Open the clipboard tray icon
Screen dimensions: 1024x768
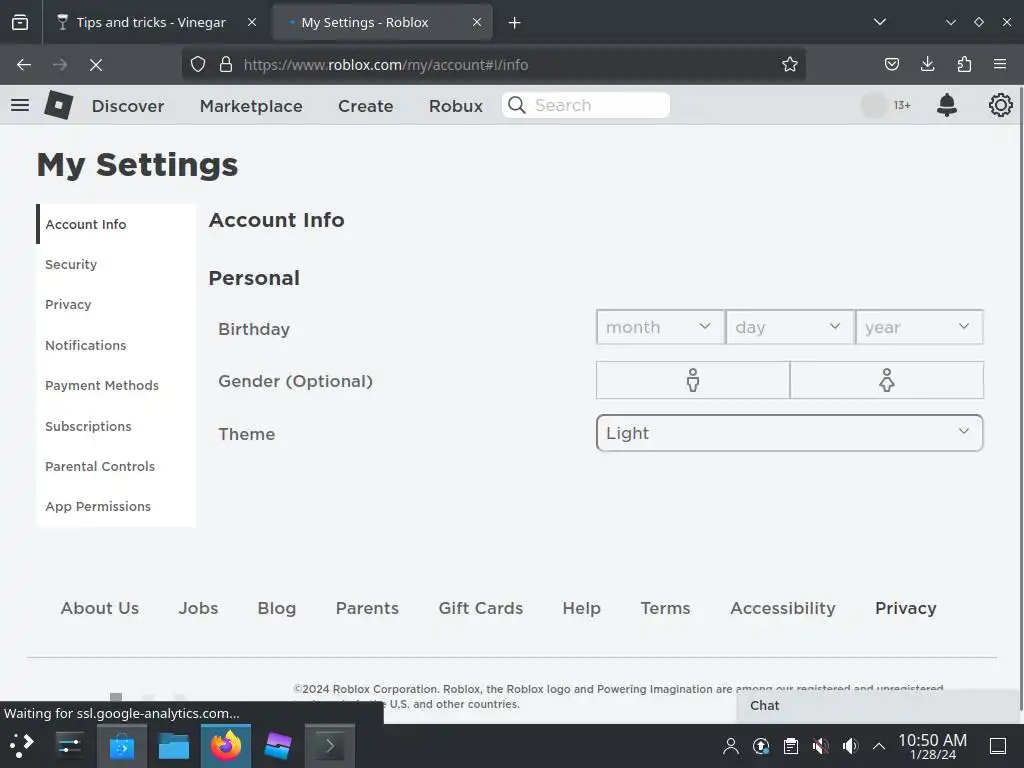click(791, 745)
